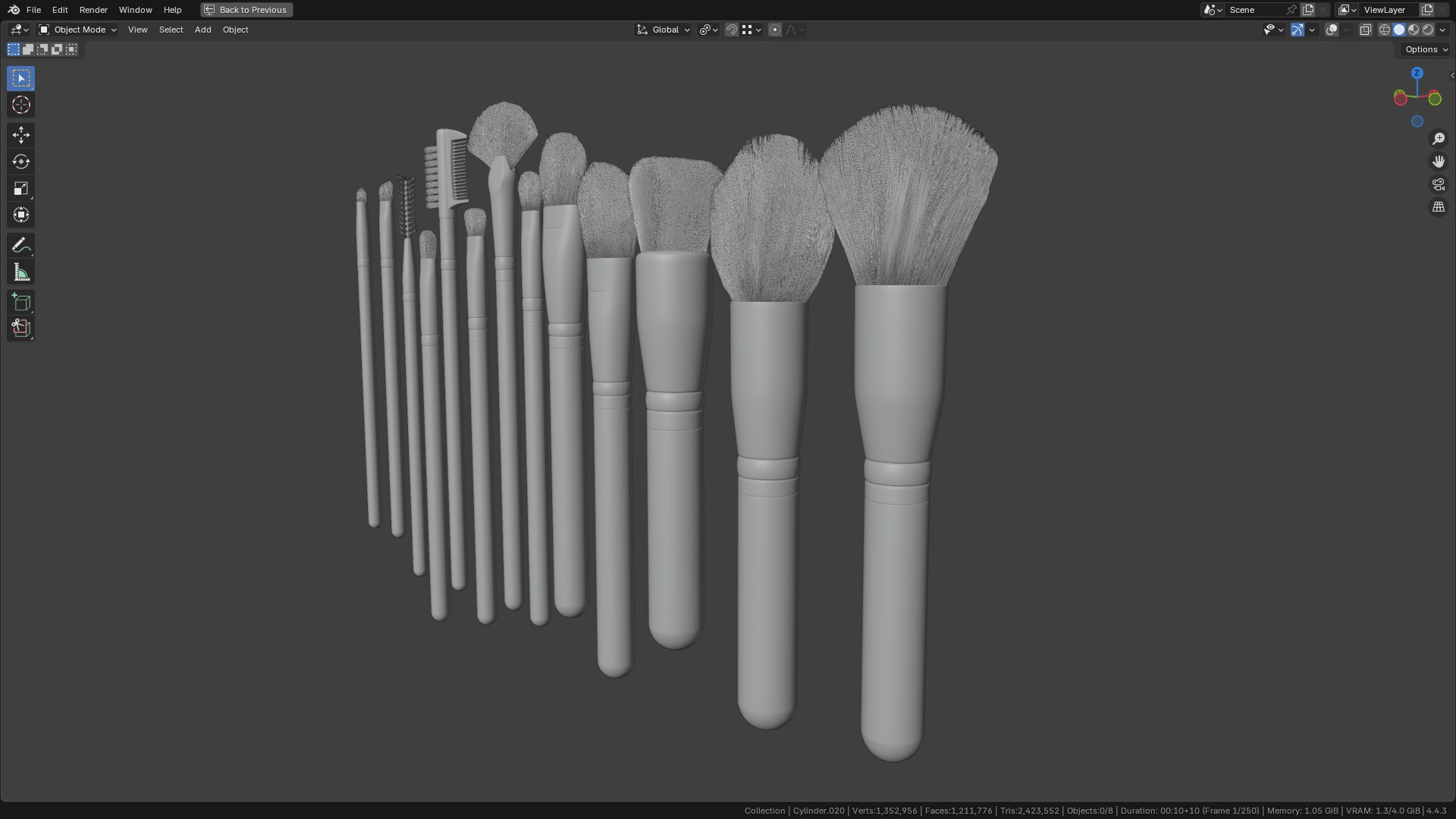Open the viewport Select menu
1456x819 pixels.
(171, 30)
